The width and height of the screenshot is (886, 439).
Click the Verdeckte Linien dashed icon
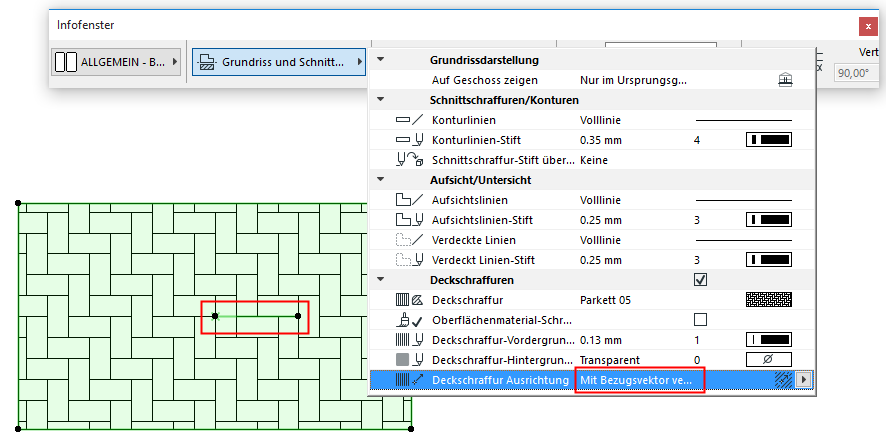point(409,240)
